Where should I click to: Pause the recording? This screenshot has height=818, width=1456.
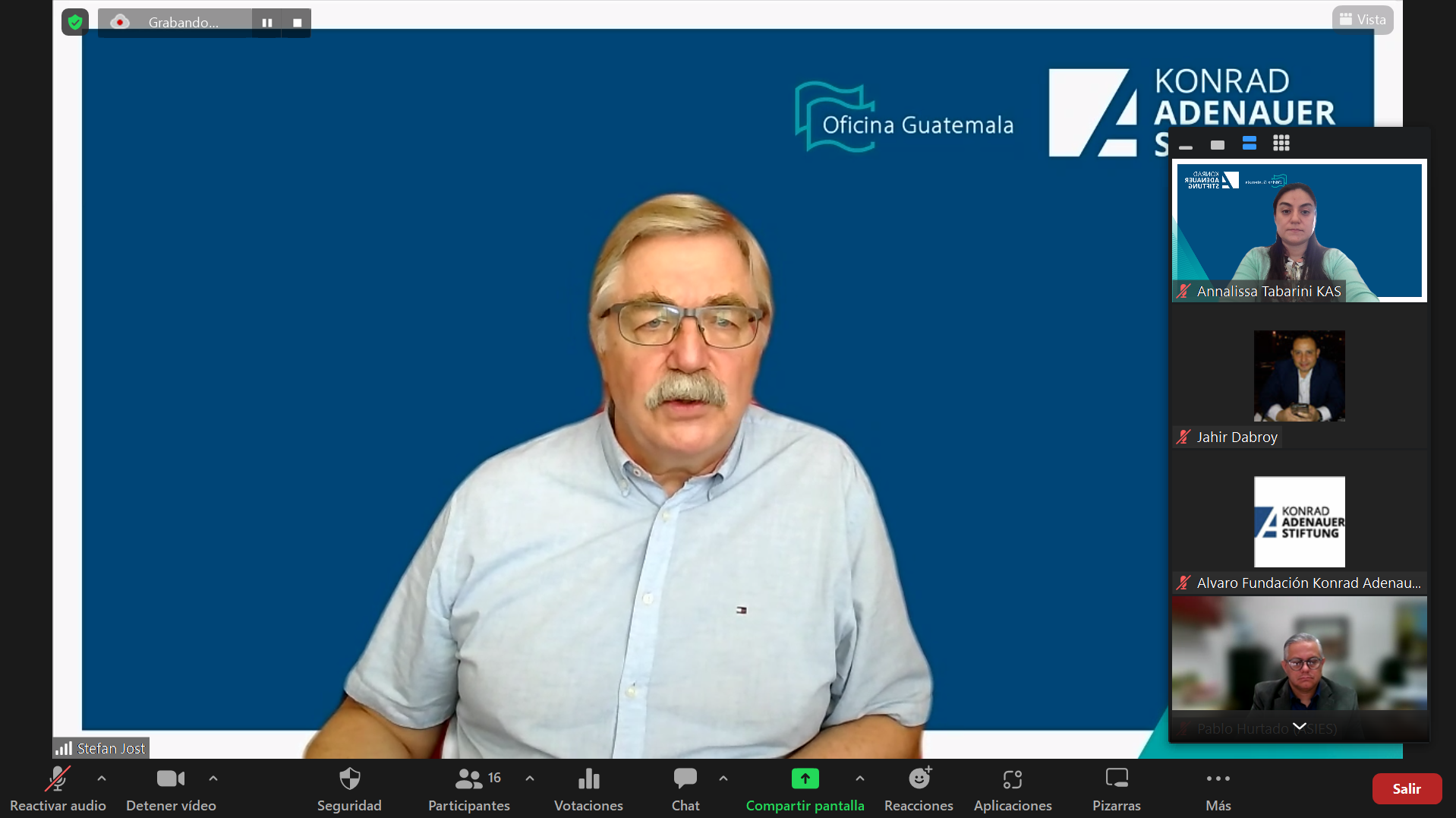267,23
